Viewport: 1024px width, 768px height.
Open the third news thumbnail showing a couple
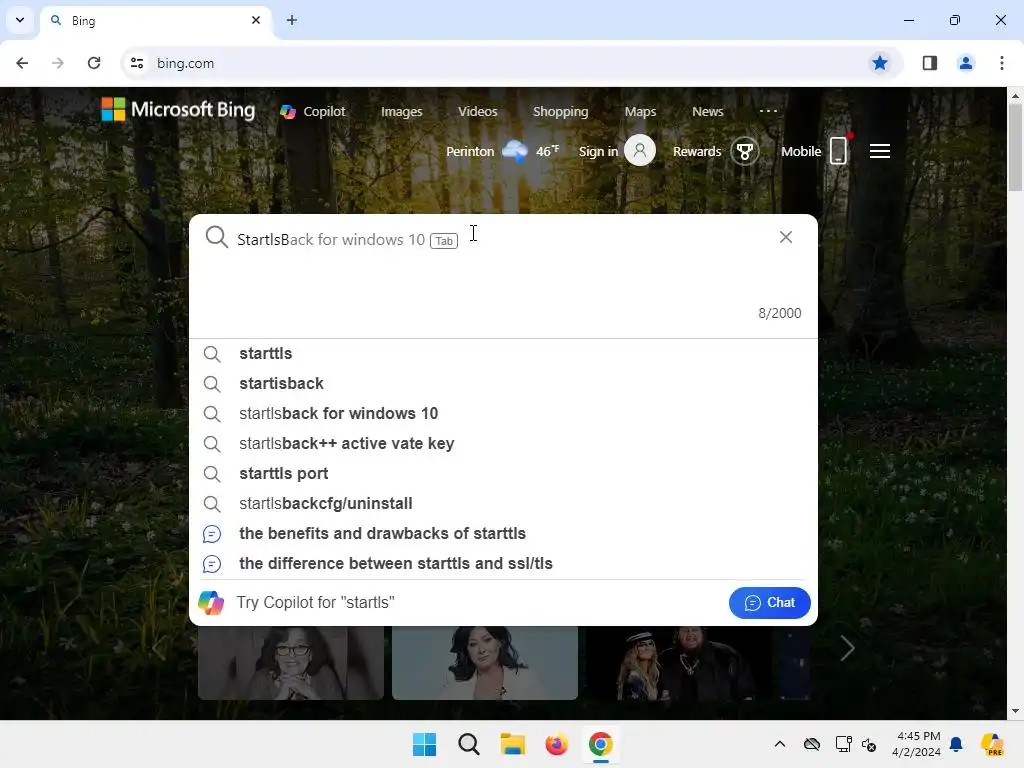click(679, 662)
